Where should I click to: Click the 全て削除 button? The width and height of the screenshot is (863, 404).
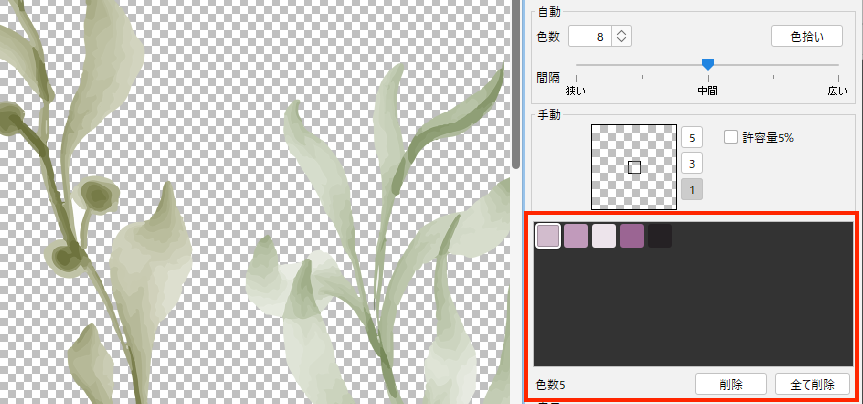812,384
